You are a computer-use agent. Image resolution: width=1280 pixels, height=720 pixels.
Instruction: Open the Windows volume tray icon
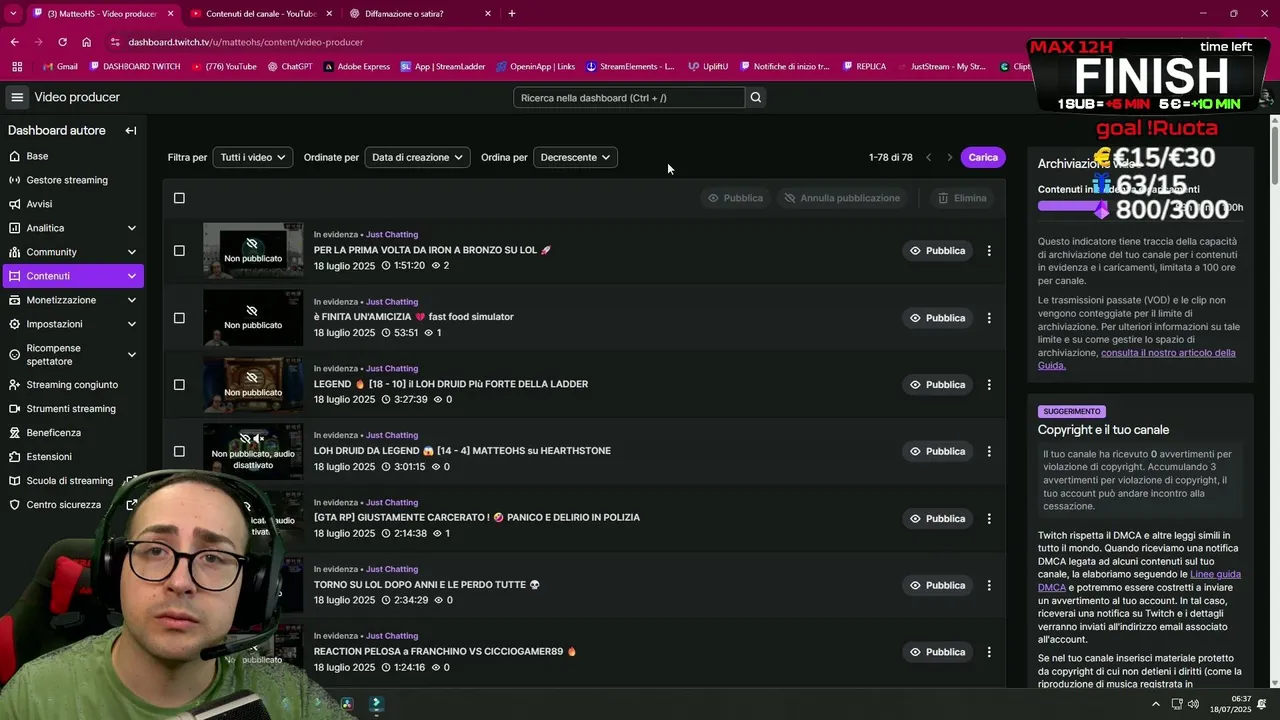coord(1193,704)
